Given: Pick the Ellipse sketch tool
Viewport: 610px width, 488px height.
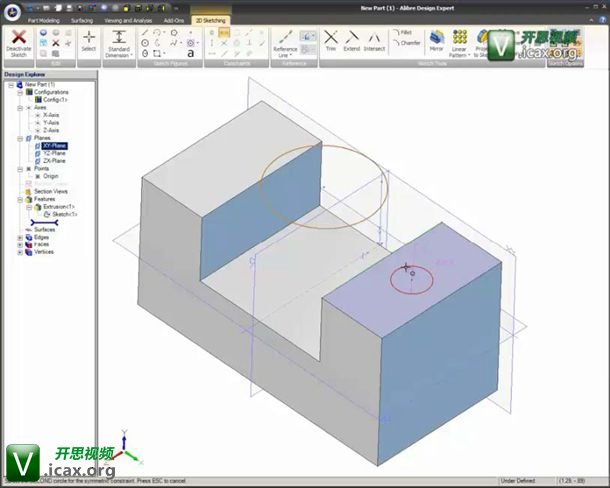Looking at the screenshot, I should click(x=145, y=53).
